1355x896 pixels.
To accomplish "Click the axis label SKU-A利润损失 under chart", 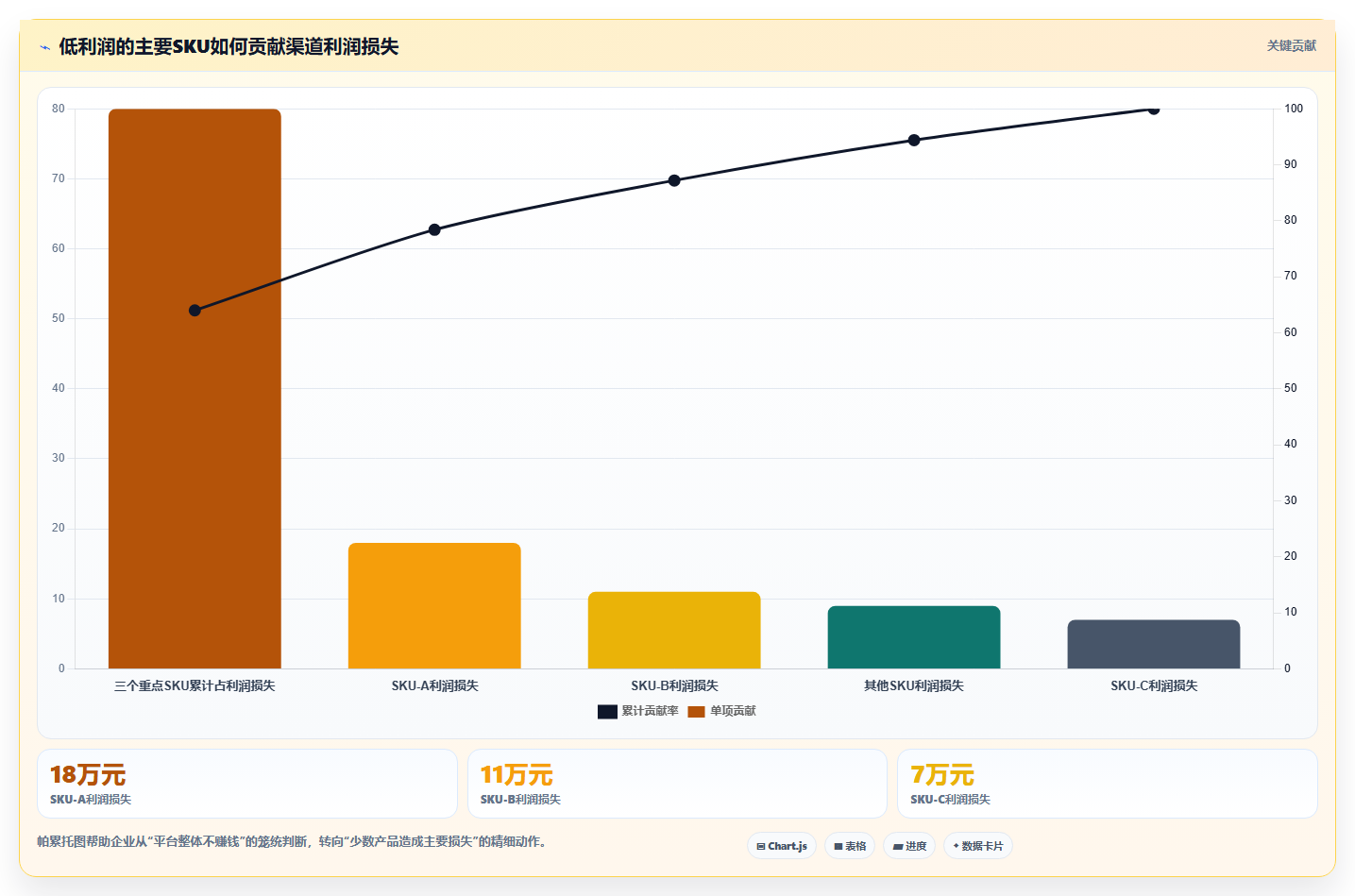I will (434, 685).
